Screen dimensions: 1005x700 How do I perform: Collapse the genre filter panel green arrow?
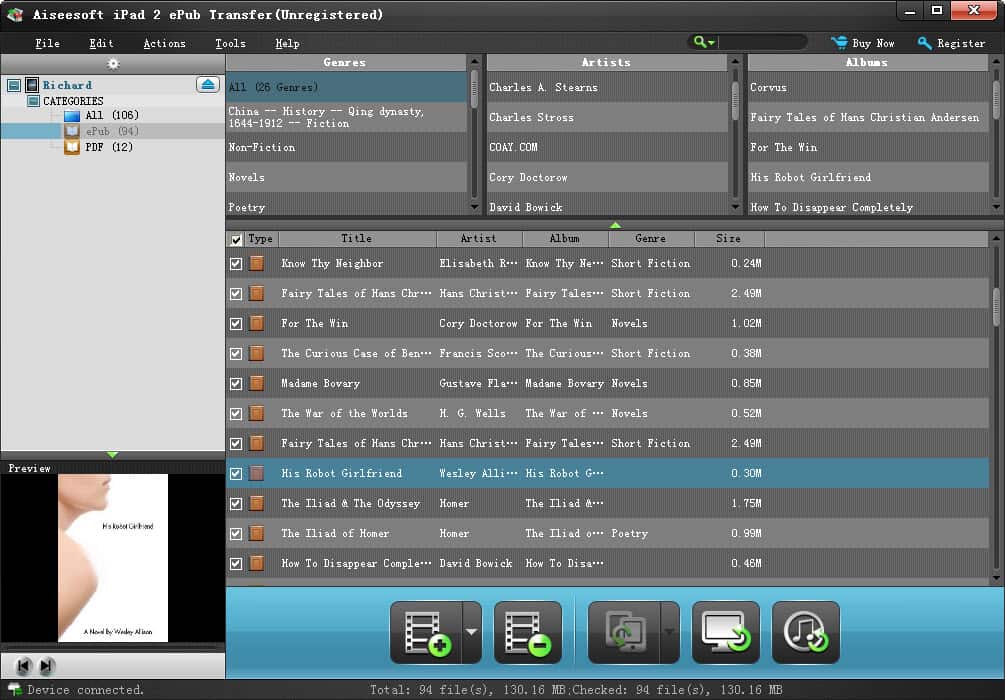pos(615,225)
